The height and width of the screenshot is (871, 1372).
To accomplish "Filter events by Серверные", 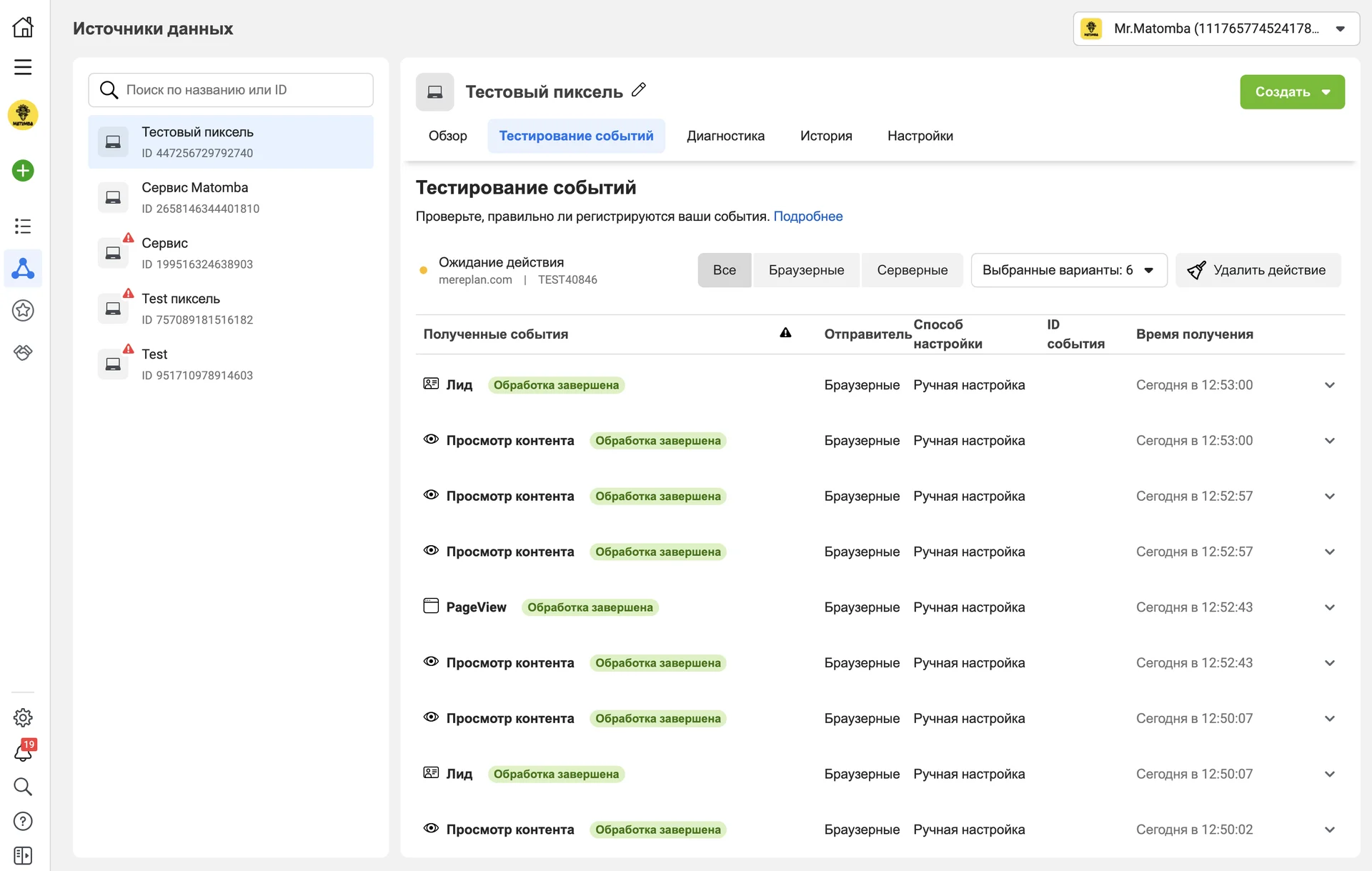I will pyautogui.click(x=912, y=270).
